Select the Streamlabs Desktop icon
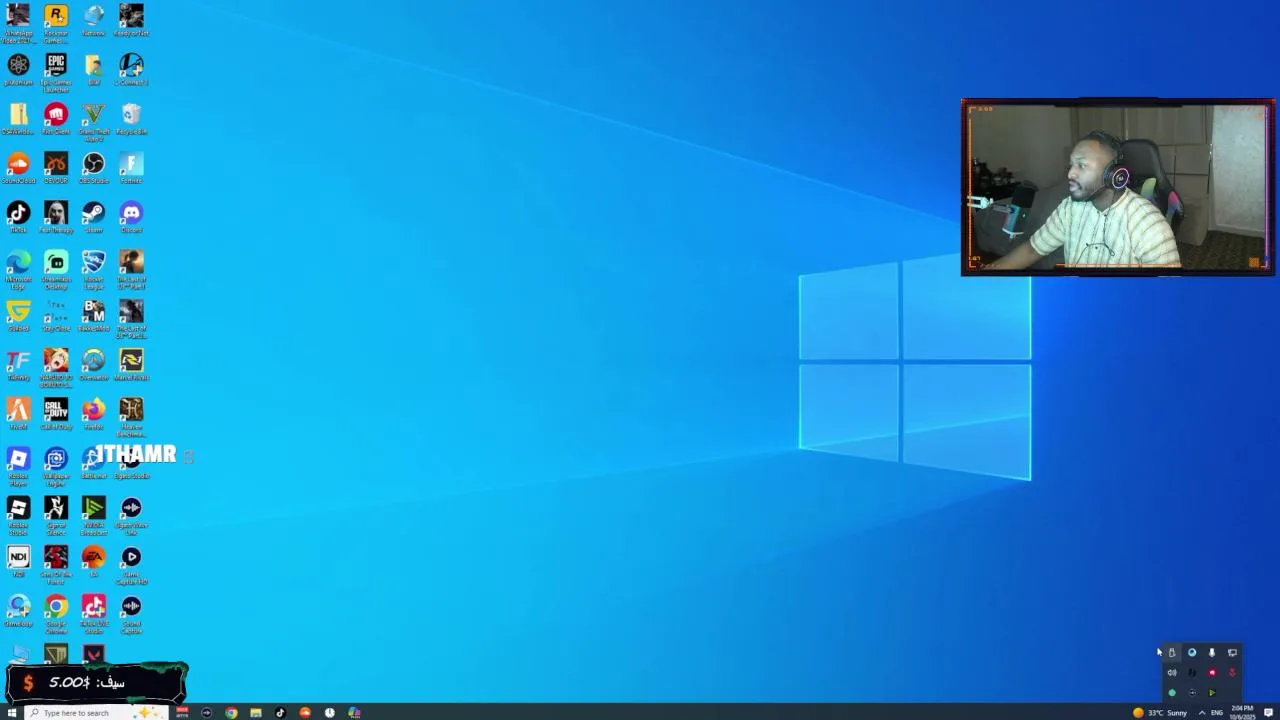 [56, 269]
